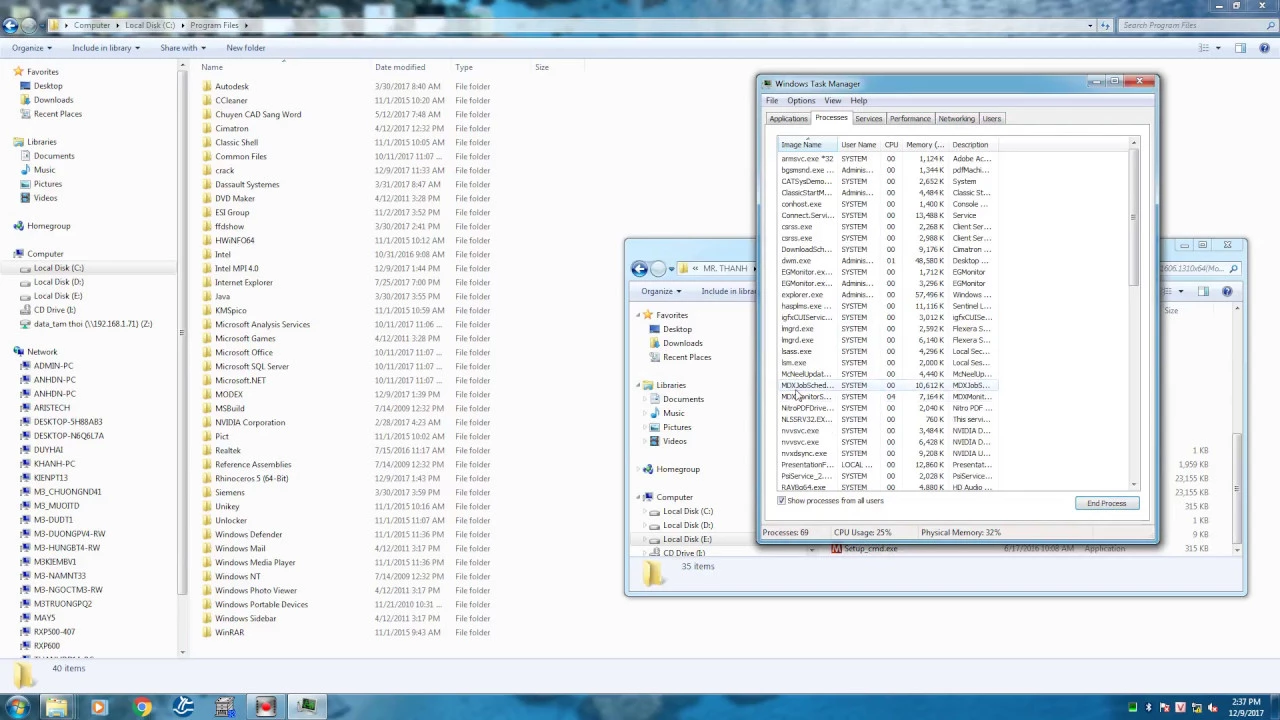Click the Memory column header in Task Manager

click(925, 145)
